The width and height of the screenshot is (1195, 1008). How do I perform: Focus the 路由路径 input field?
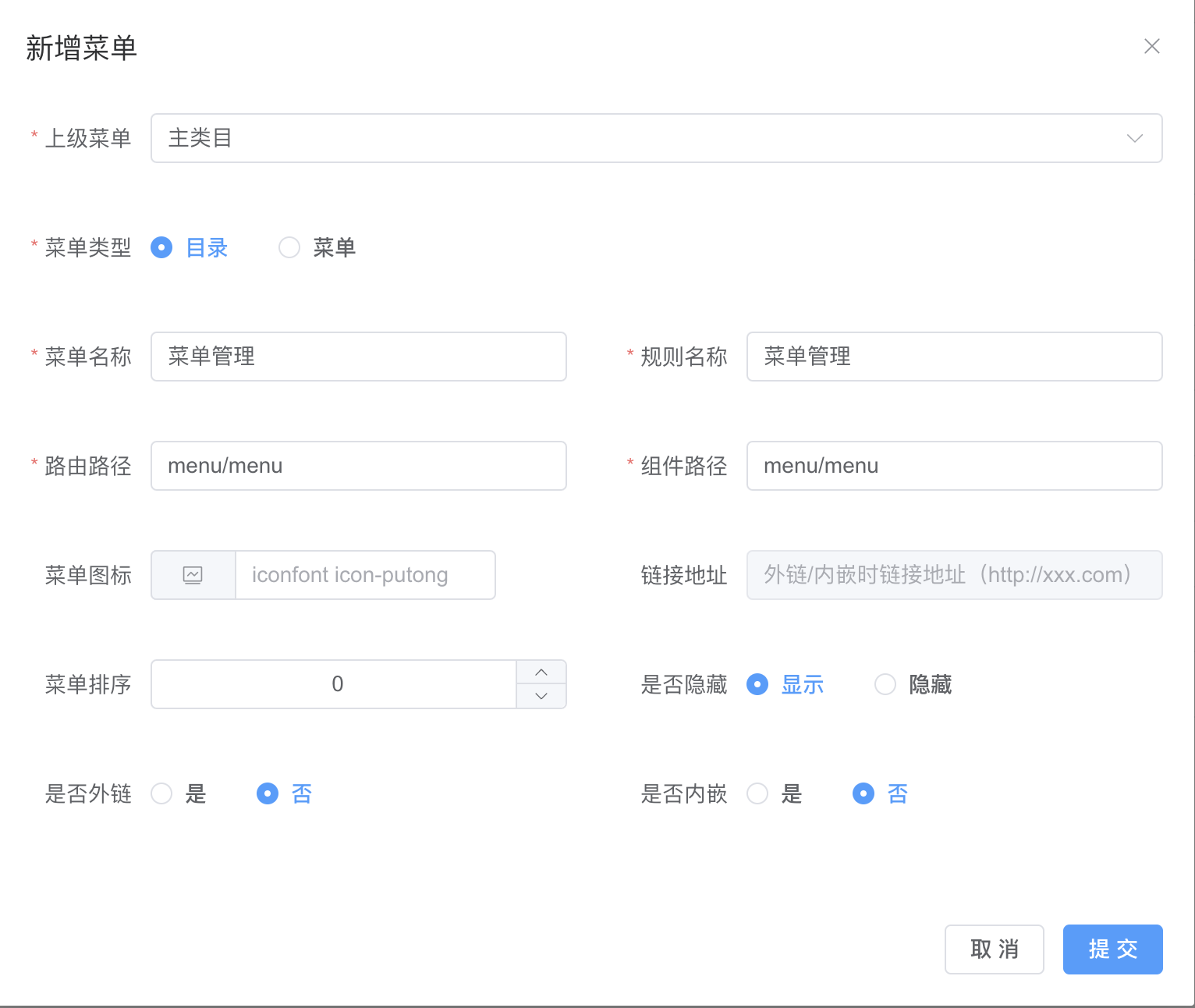tap(359, 466)
